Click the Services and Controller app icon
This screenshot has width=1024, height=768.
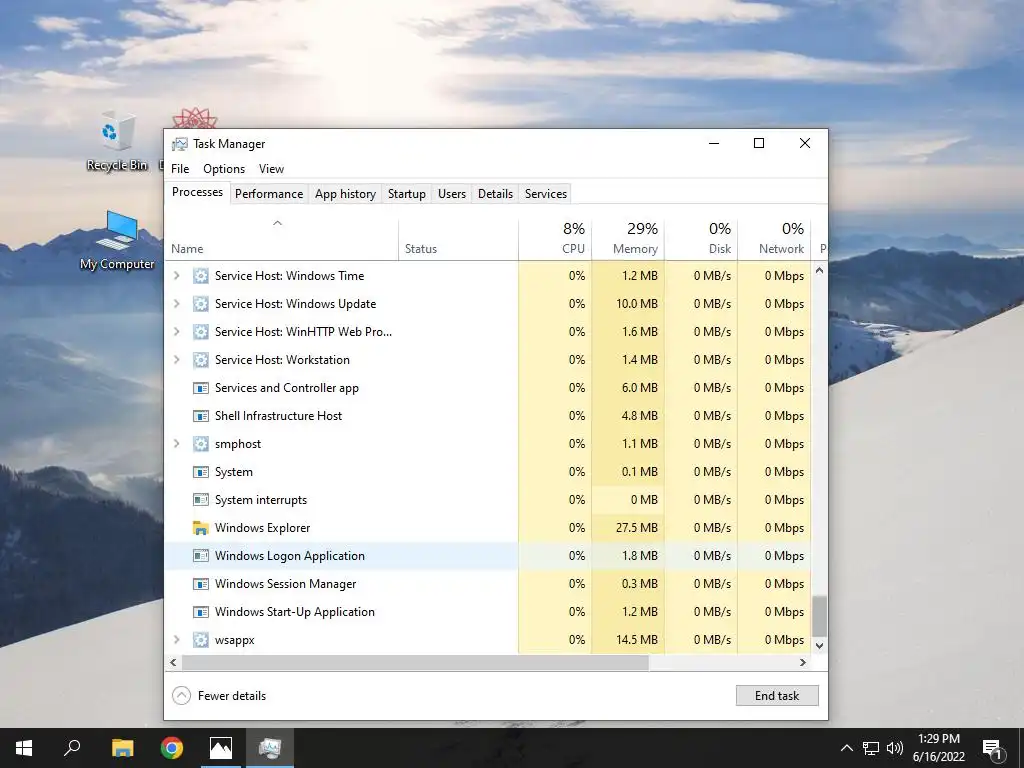pyautogui.click(x=200, y=388)
